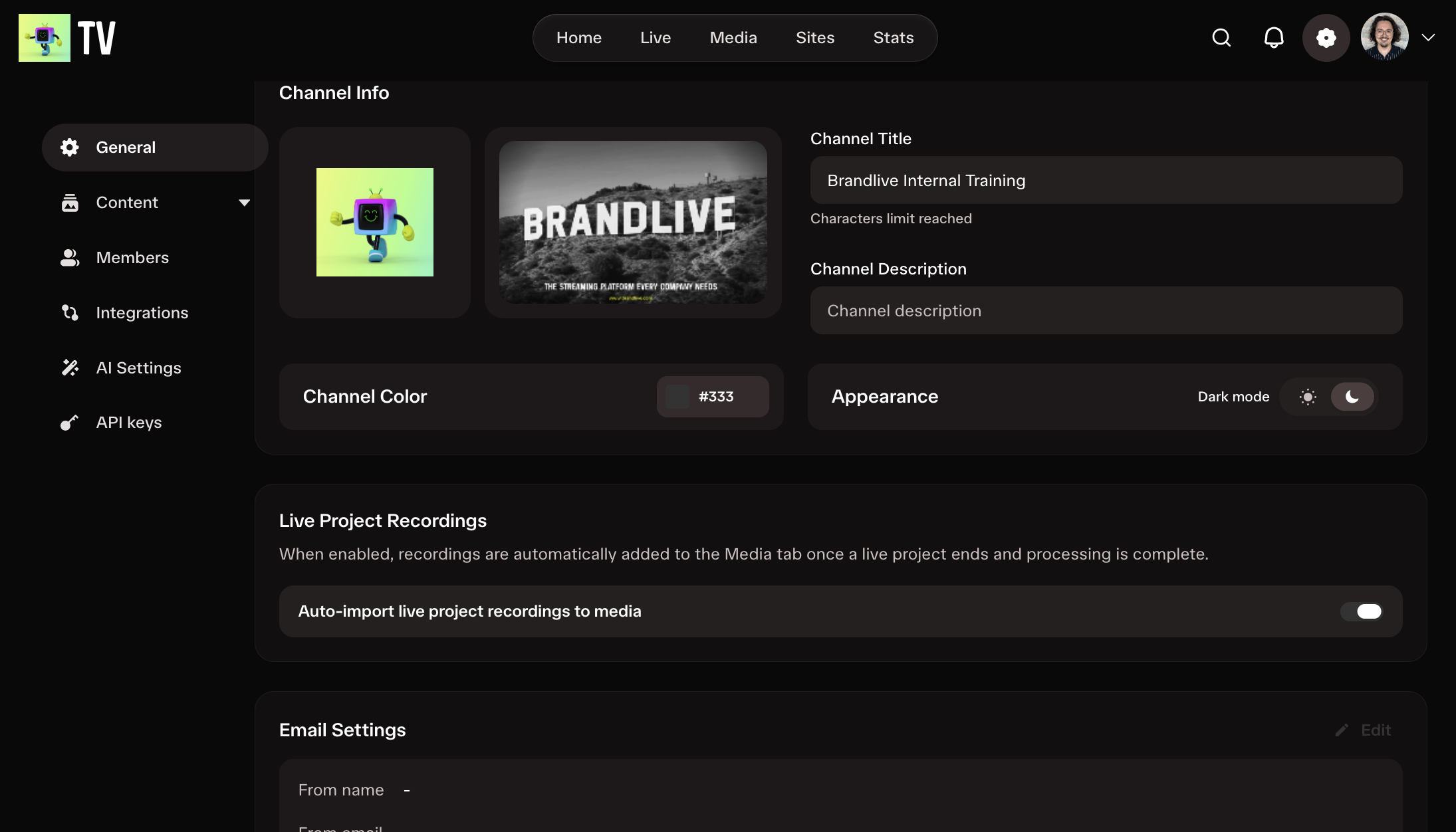
Task: Click the Email Settings pencil icon
Action: click(x=1342, y=730)
